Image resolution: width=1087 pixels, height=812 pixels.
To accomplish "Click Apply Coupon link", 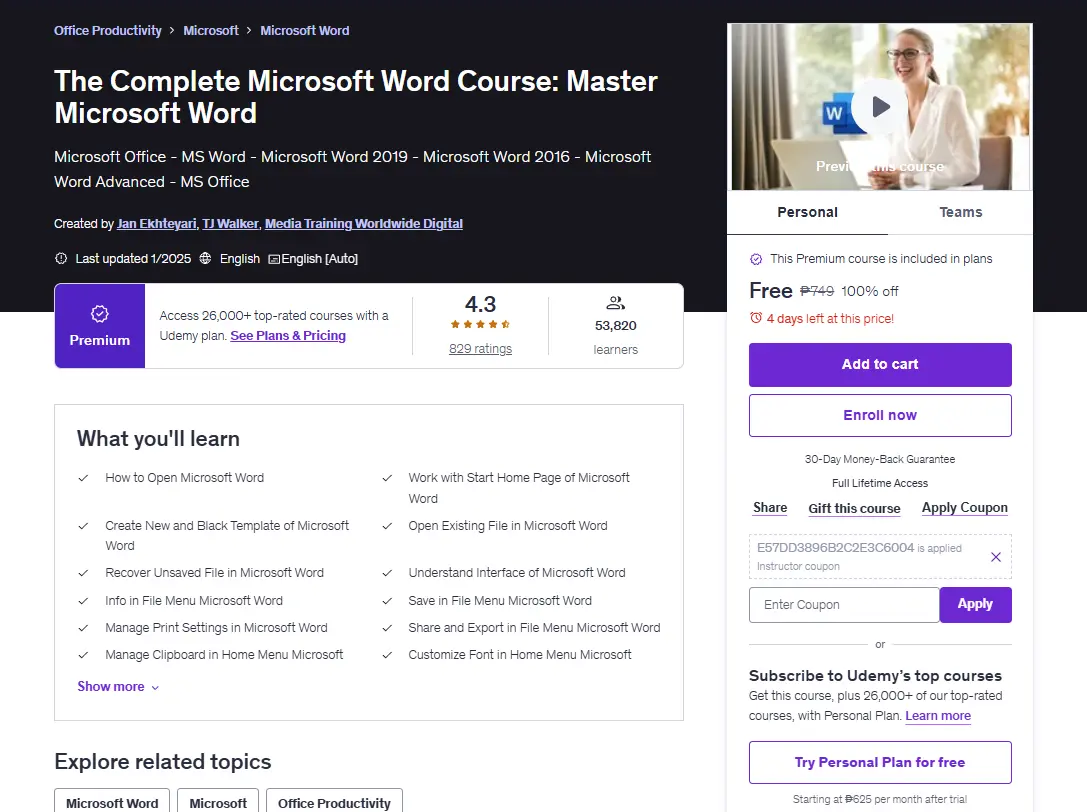I will (964, 508).
